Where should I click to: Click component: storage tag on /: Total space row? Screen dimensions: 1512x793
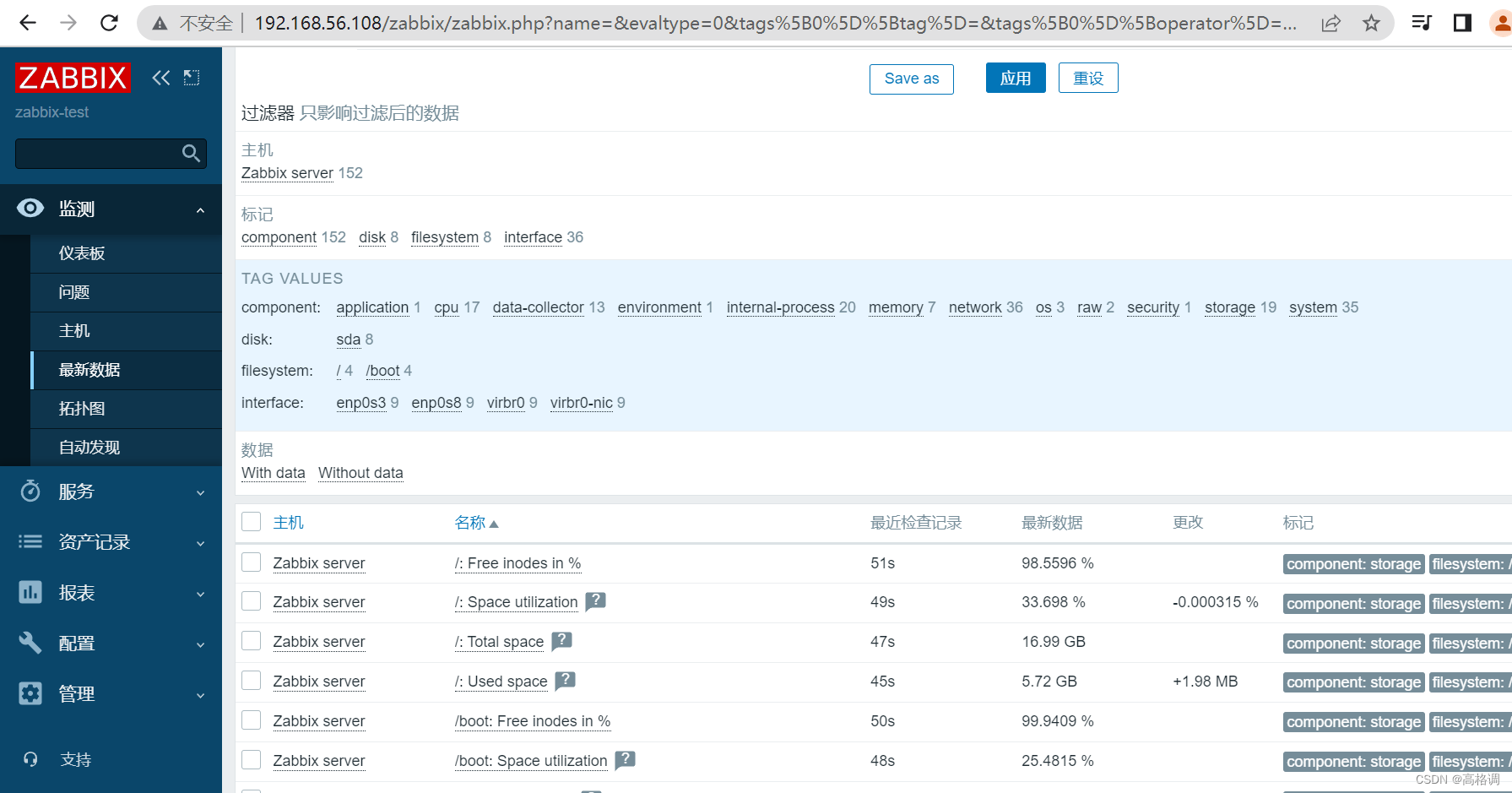pos(1353,643)
